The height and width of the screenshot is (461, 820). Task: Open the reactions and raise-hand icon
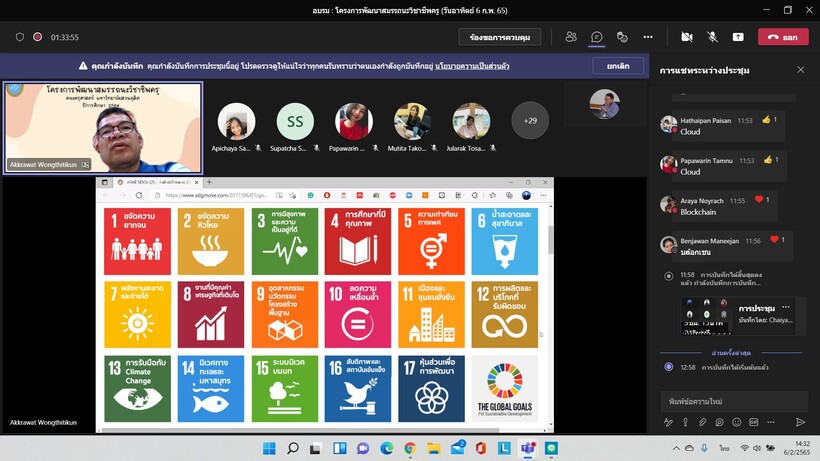(622, 37)
